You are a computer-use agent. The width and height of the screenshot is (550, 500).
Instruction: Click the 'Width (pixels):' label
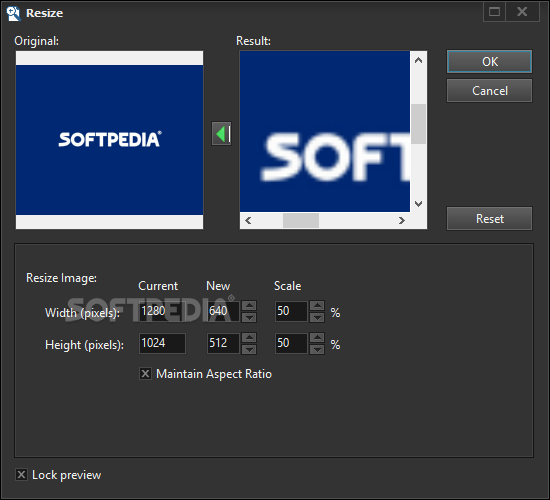pos(82,313)
